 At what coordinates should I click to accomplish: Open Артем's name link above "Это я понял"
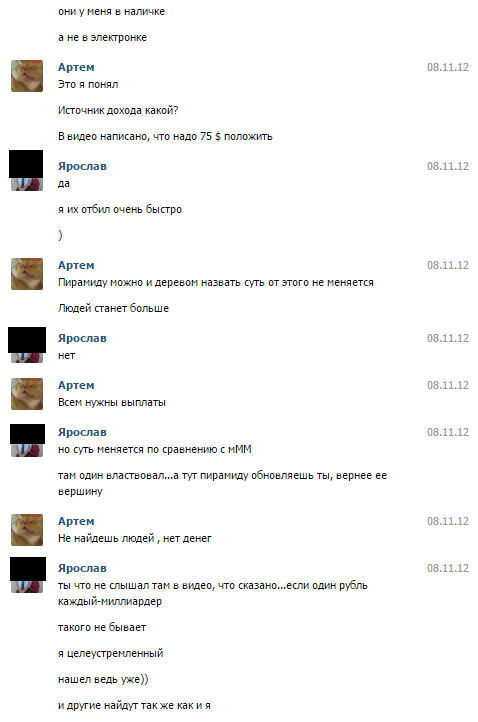click(x=76, y=67)
